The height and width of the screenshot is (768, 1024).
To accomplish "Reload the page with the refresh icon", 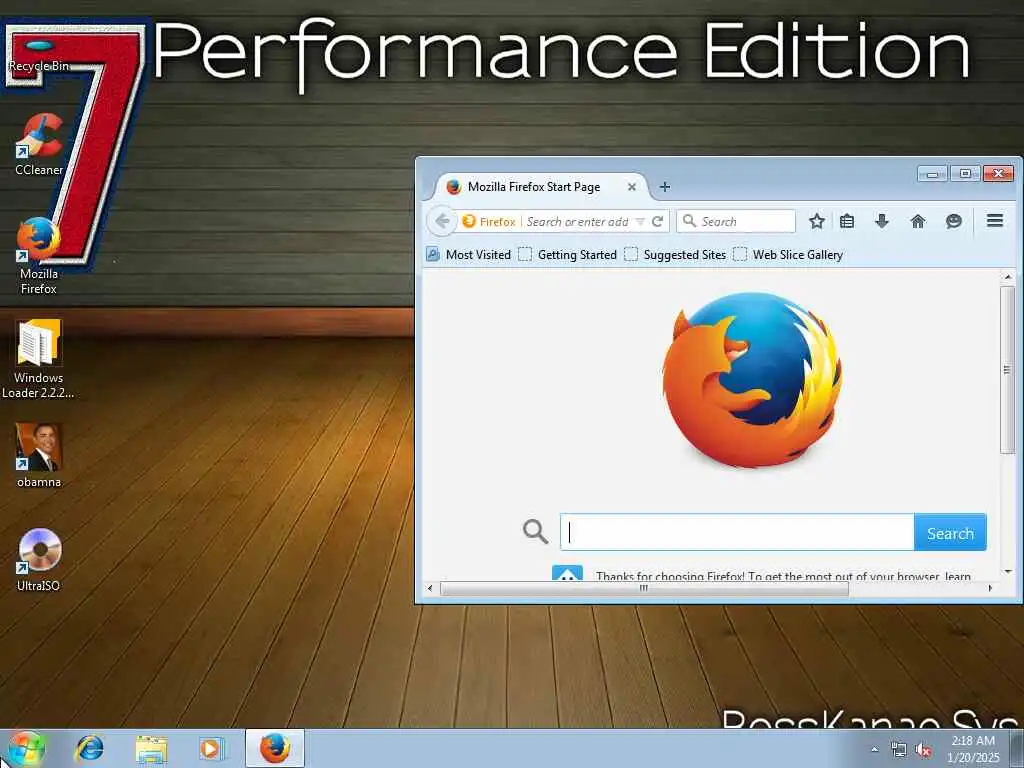I will pyautogui.click(x=658, y=221).
